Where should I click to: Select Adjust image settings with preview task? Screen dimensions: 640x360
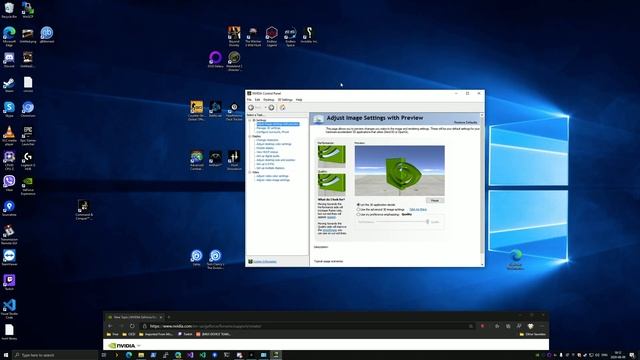click(x=278, y=124)
